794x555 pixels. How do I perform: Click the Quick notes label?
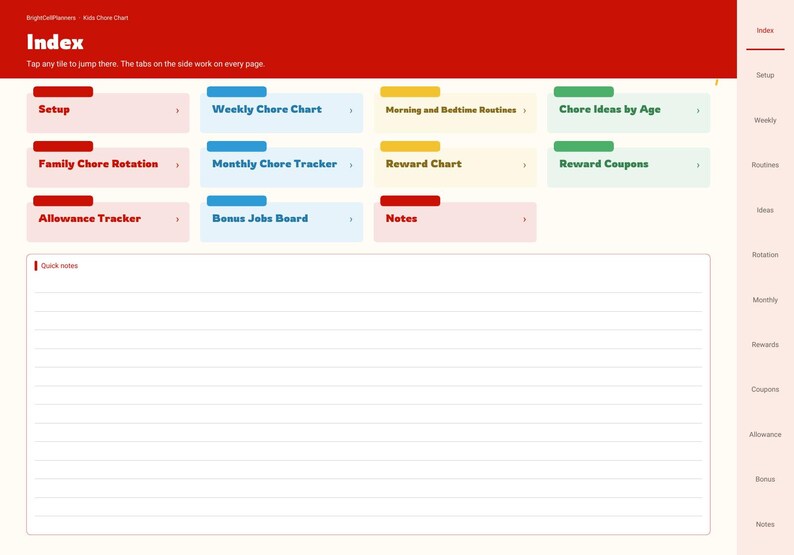click(59, 266)
